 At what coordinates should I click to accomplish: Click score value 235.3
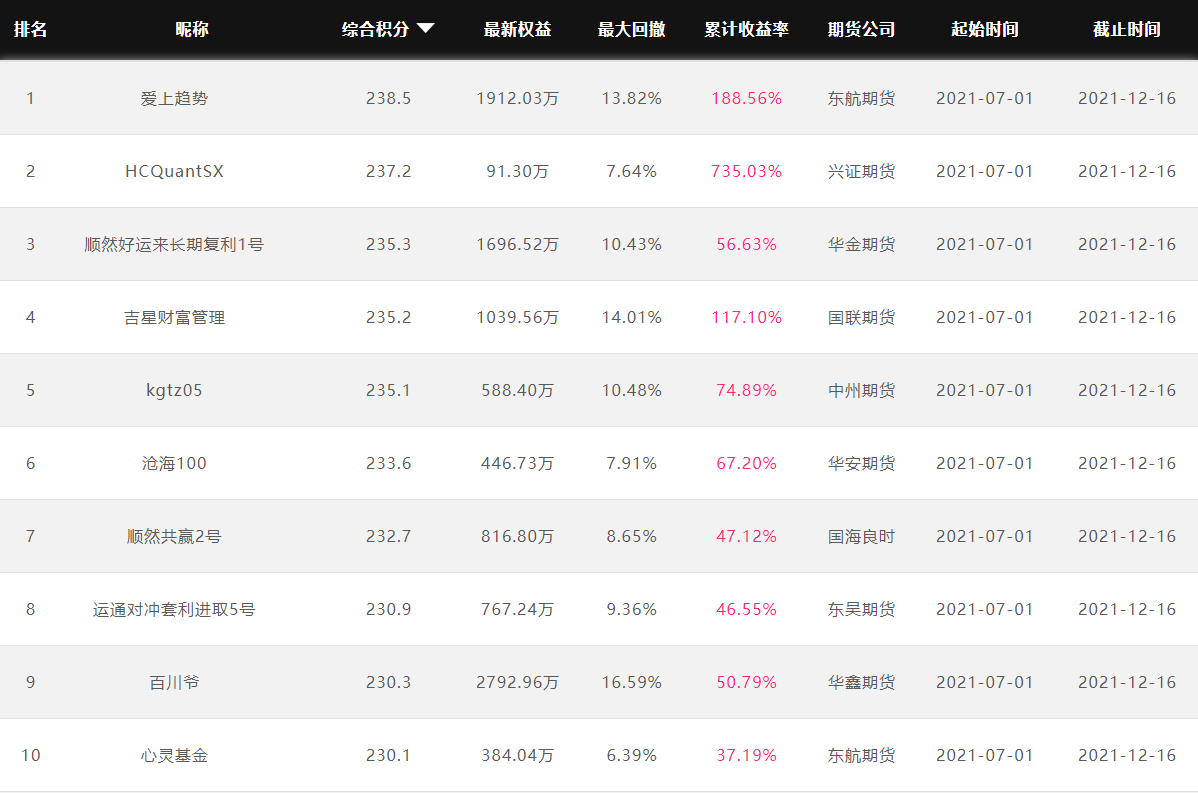point(388,244)
